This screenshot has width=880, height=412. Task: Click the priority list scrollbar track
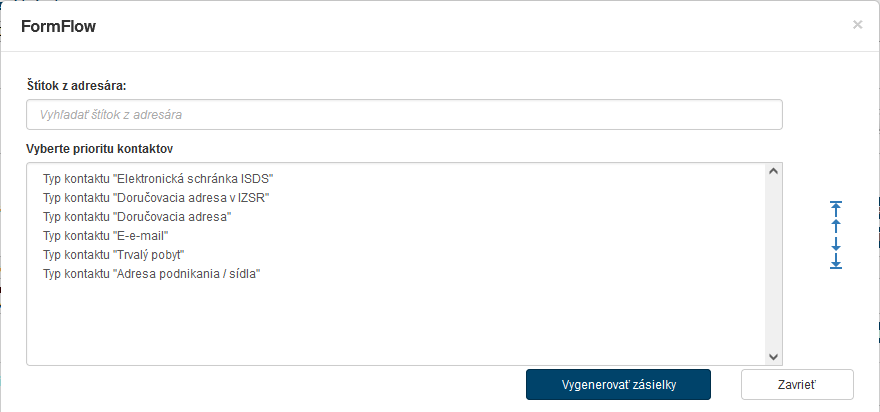click(773, 265)
